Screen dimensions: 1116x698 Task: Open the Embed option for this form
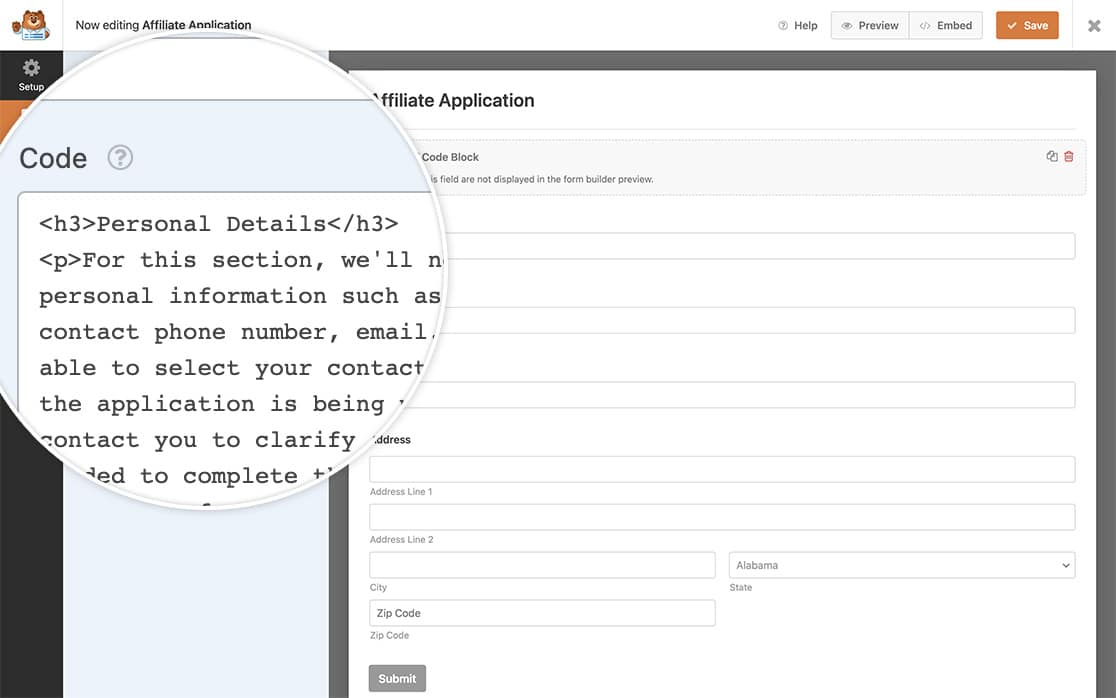pos(946,25)
